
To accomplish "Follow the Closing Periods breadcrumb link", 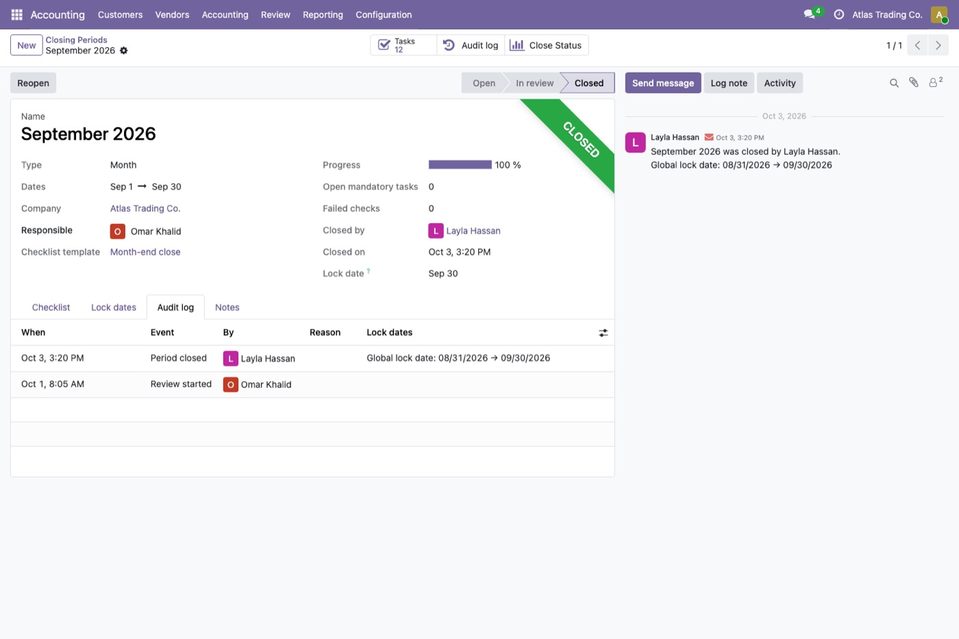I will pos(76,40).
